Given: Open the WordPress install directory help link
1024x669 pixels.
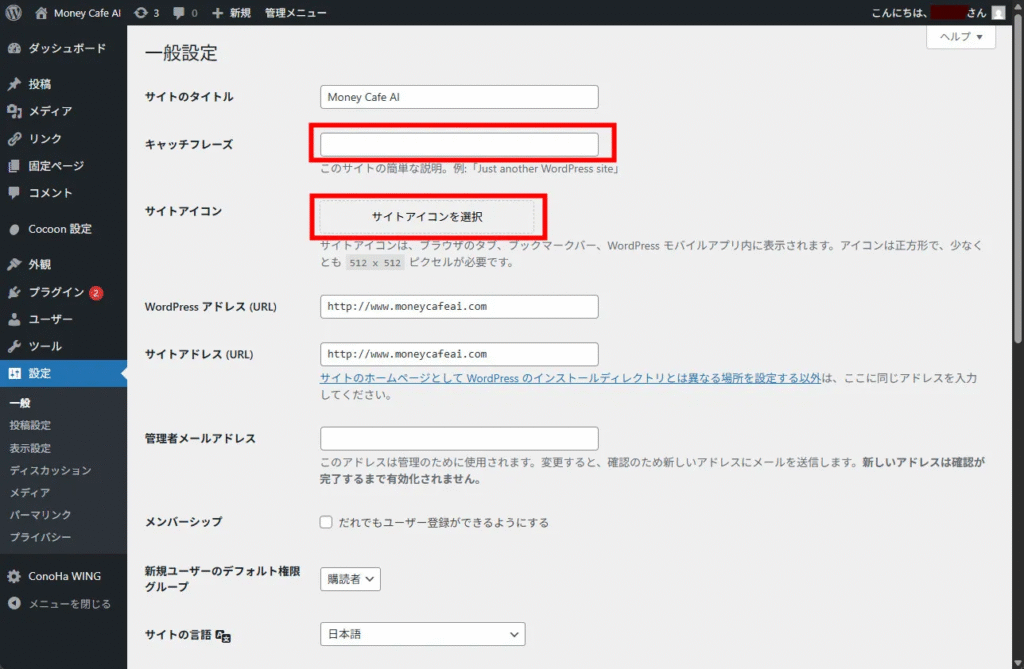Looking at the screenshot, I should [x=570, y=378].
